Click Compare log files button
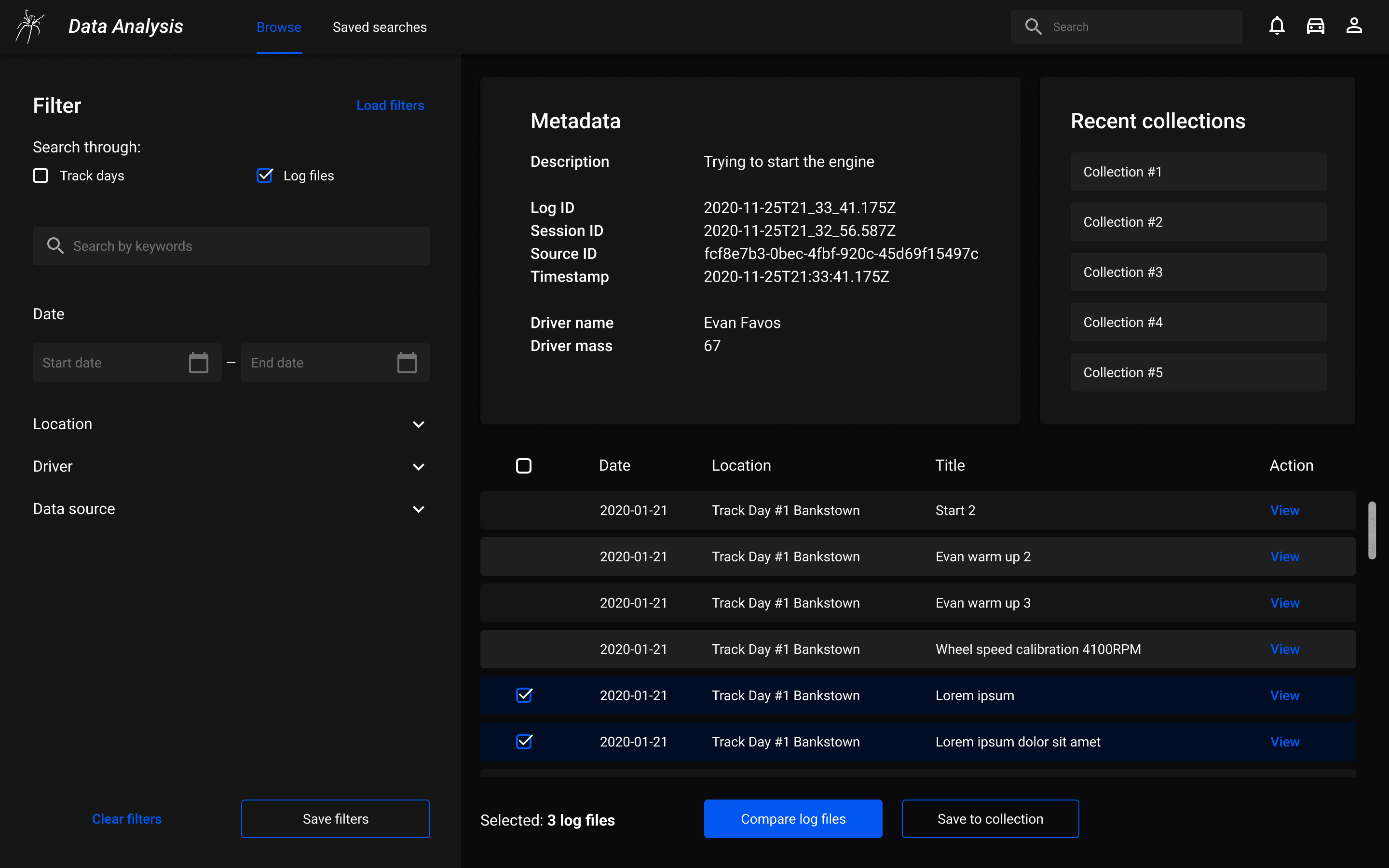Image resolution: width=1389 pixels, height=868 pixels. click(793, 819)
